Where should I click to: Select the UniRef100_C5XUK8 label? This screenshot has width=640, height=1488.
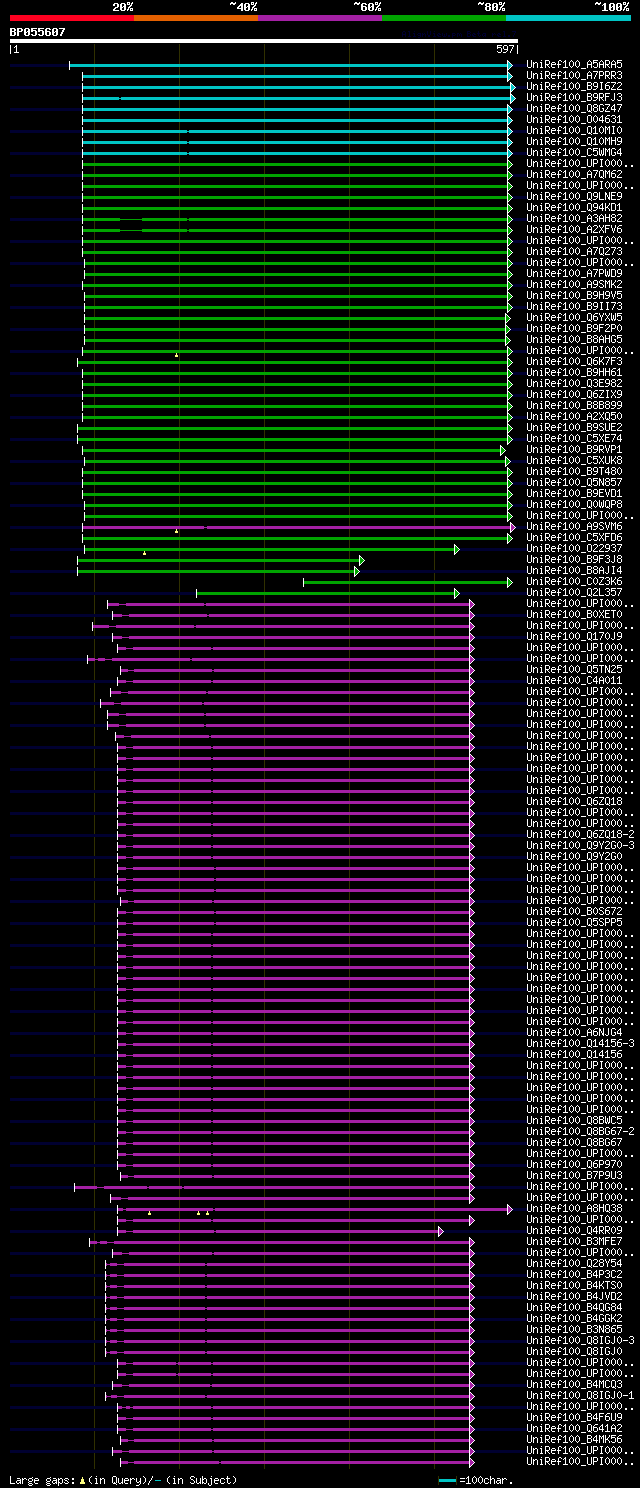(x=574, y=460)
